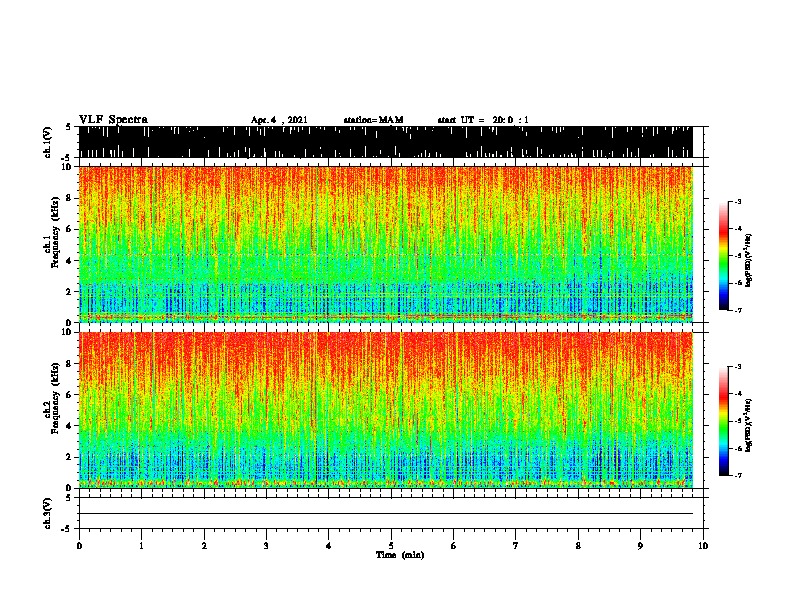Click the ch.2 colorbar log(PSD) units label
The image size is (792, 612).
(749, 425)
